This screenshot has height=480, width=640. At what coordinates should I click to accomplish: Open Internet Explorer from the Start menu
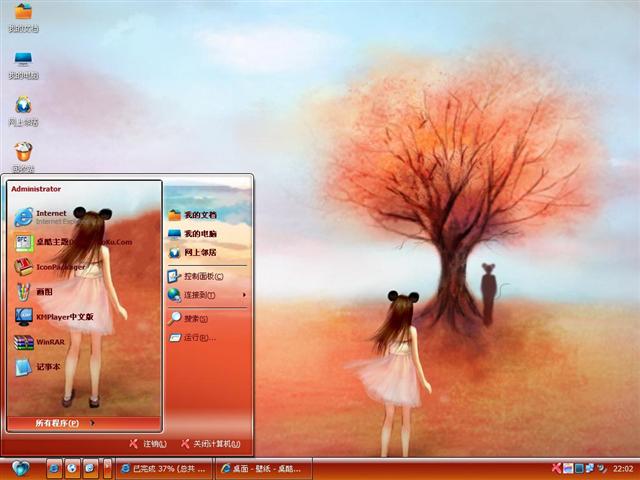50,216
